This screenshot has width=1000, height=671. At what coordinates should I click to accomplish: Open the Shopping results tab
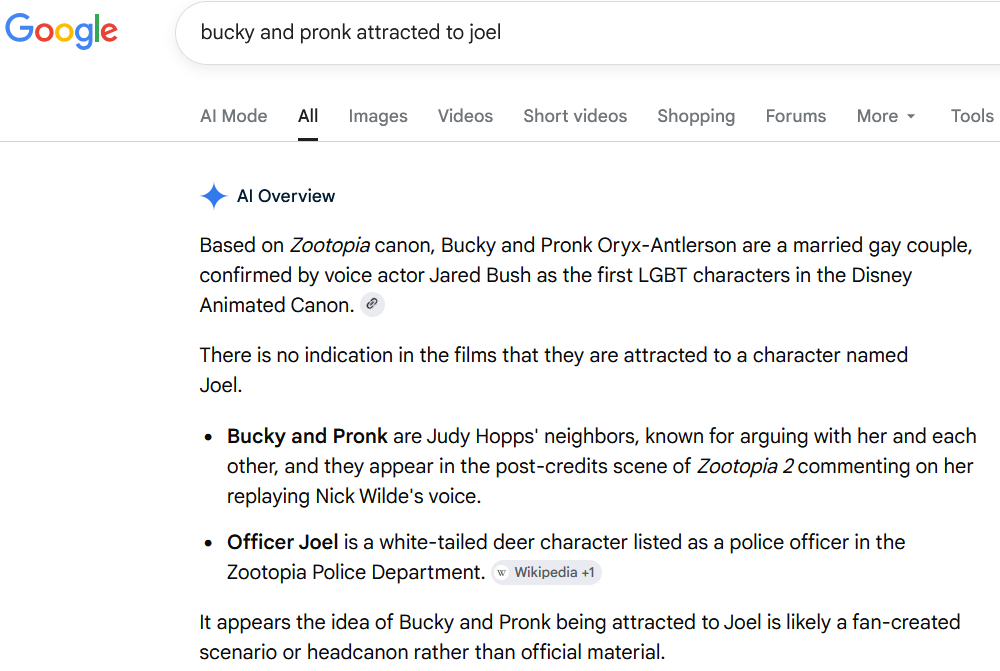tap(696, 116)
